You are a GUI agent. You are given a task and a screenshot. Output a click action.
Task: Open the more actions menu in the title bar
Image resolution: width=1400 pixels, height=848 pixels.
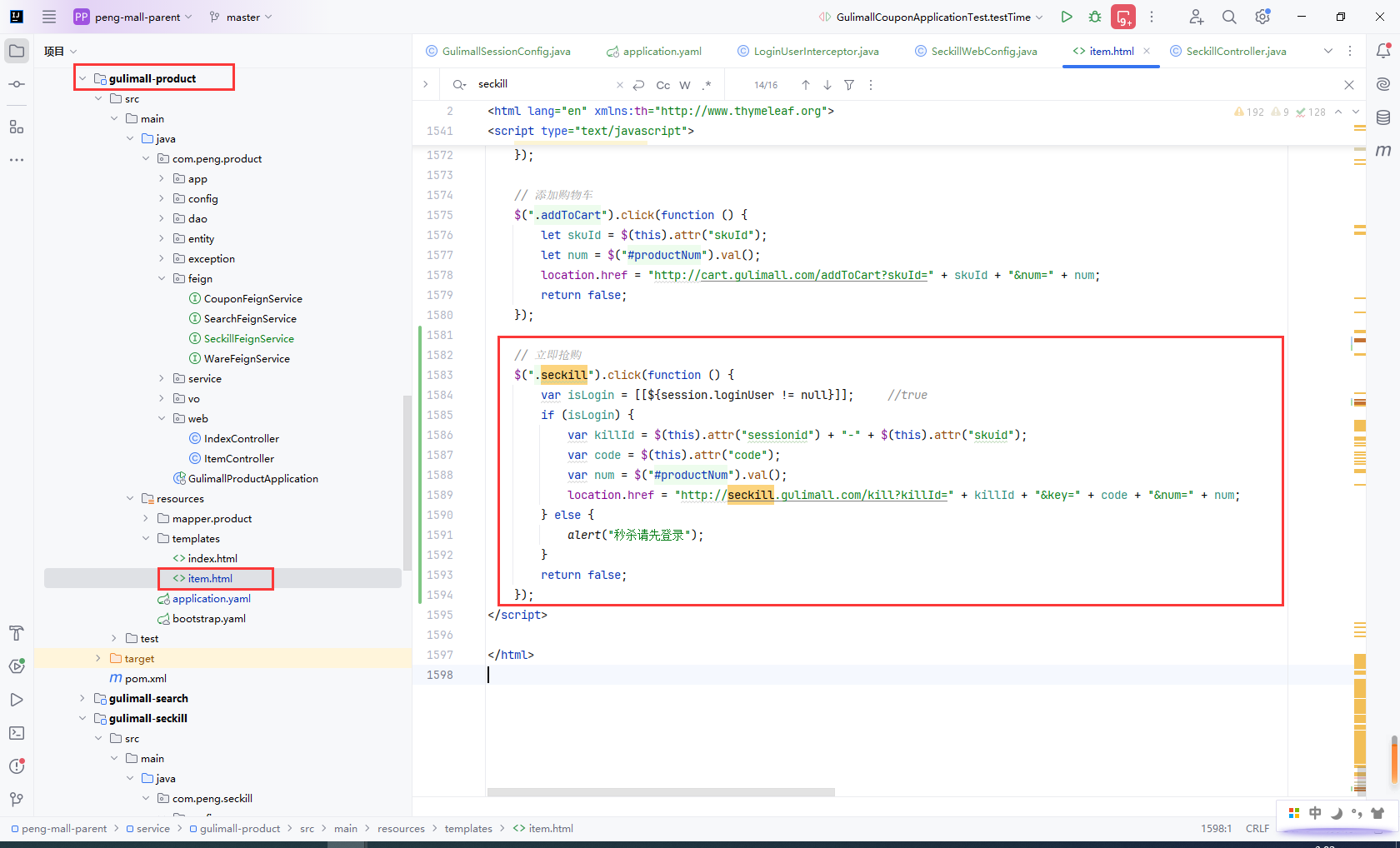[x=1152, y=17]
